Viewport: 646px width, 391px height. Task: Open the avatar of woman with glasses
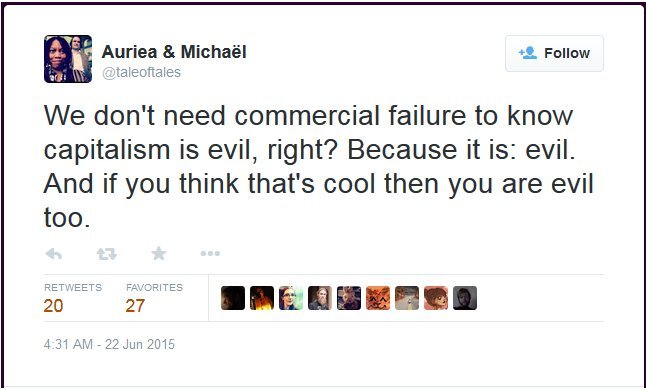click(x=291, y=298)
